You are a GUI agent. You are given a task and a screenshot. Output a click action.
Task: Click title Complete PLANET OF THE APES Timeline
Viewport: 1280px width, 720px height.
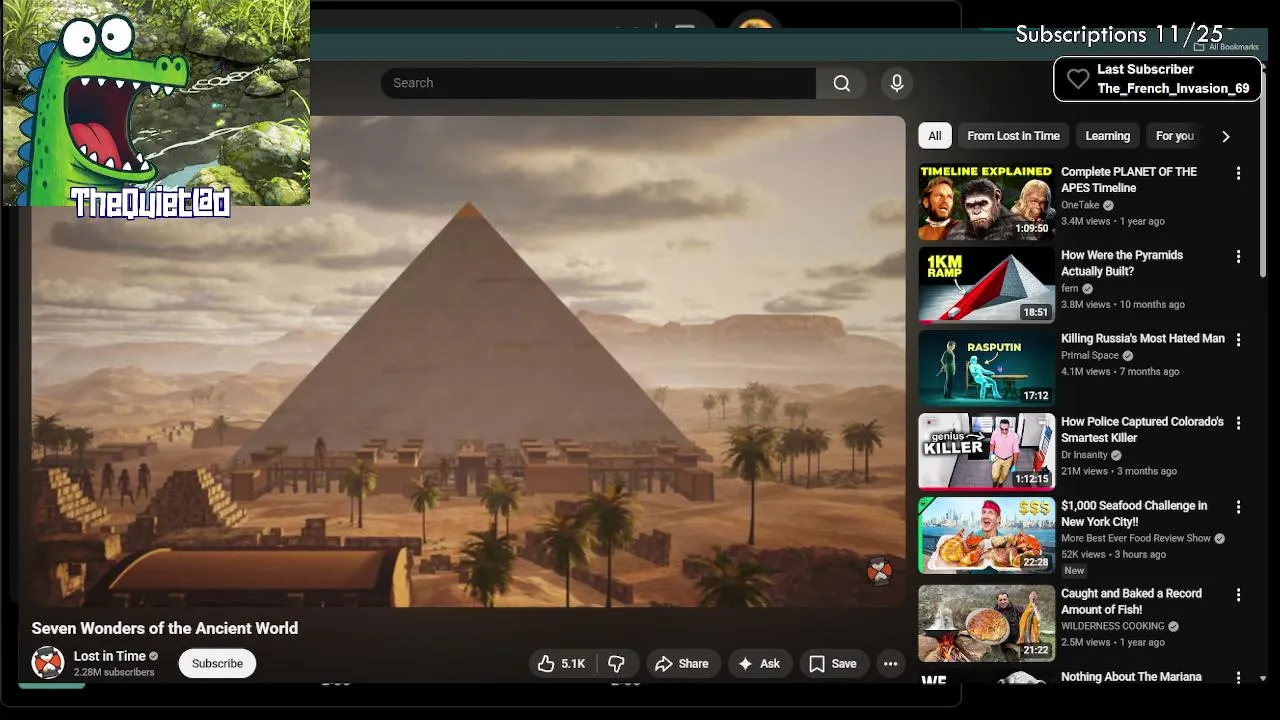(1129, 180)
